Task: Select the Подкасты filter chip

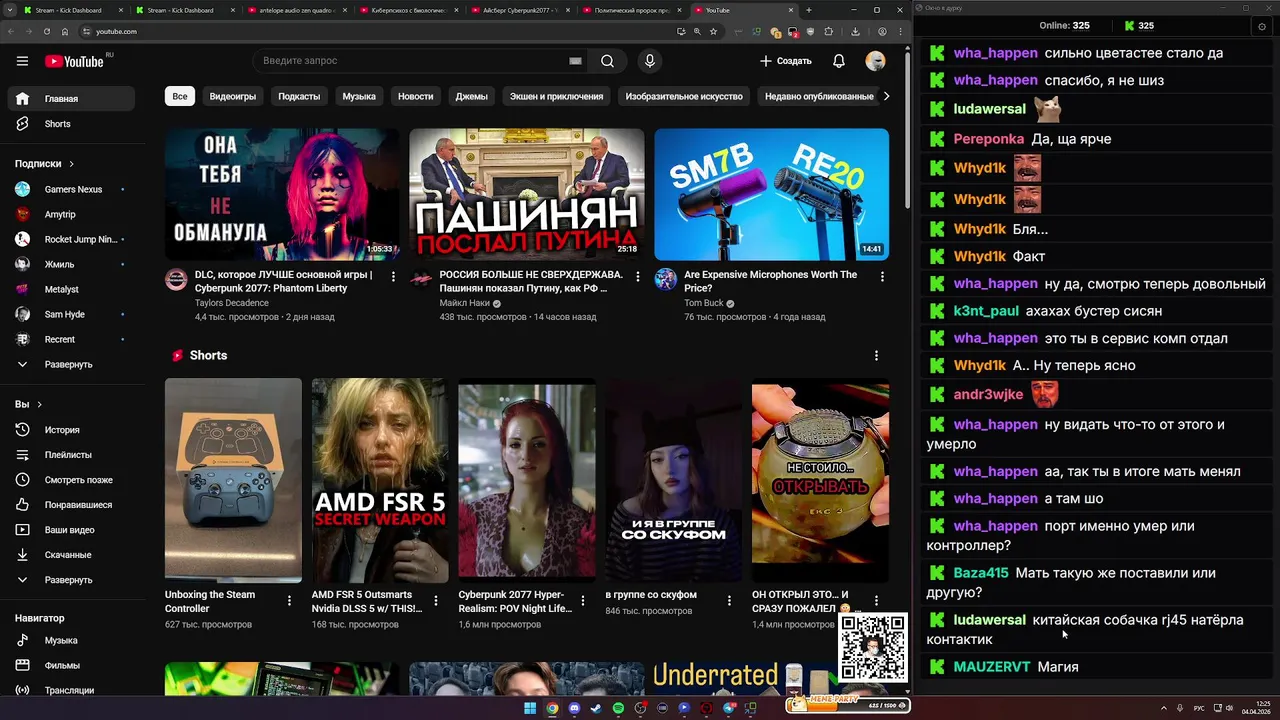Action: (x=299, y=97)
